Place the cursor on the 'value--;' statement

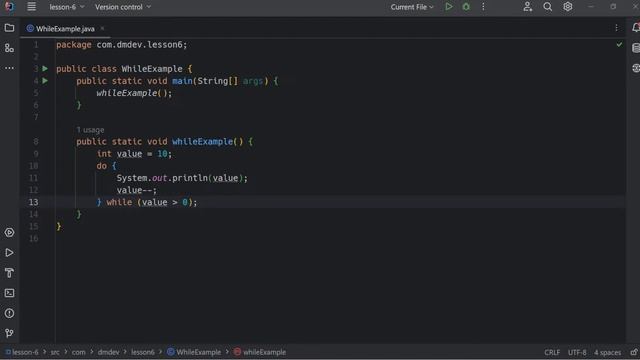pos(137,190)
